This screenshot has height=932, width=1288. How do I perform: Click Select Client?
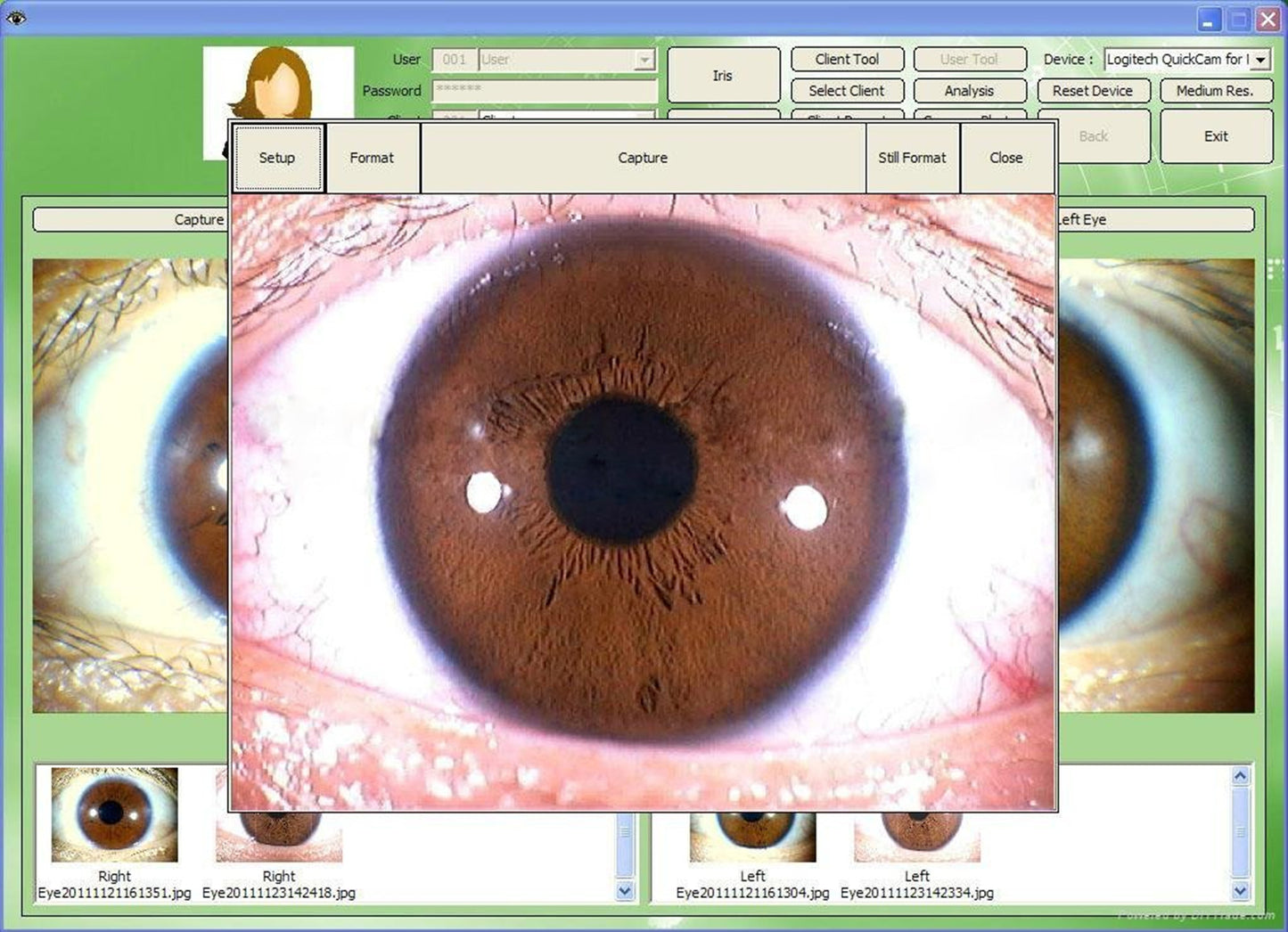847,90
